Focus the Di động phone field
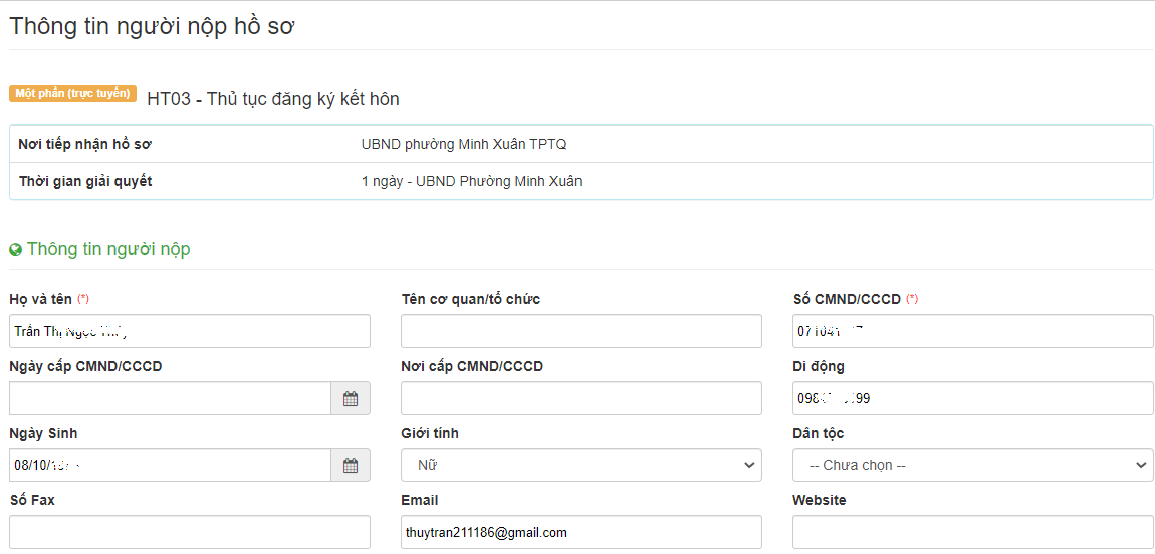Screen dimensions: 1155x554 pos(972,398)
